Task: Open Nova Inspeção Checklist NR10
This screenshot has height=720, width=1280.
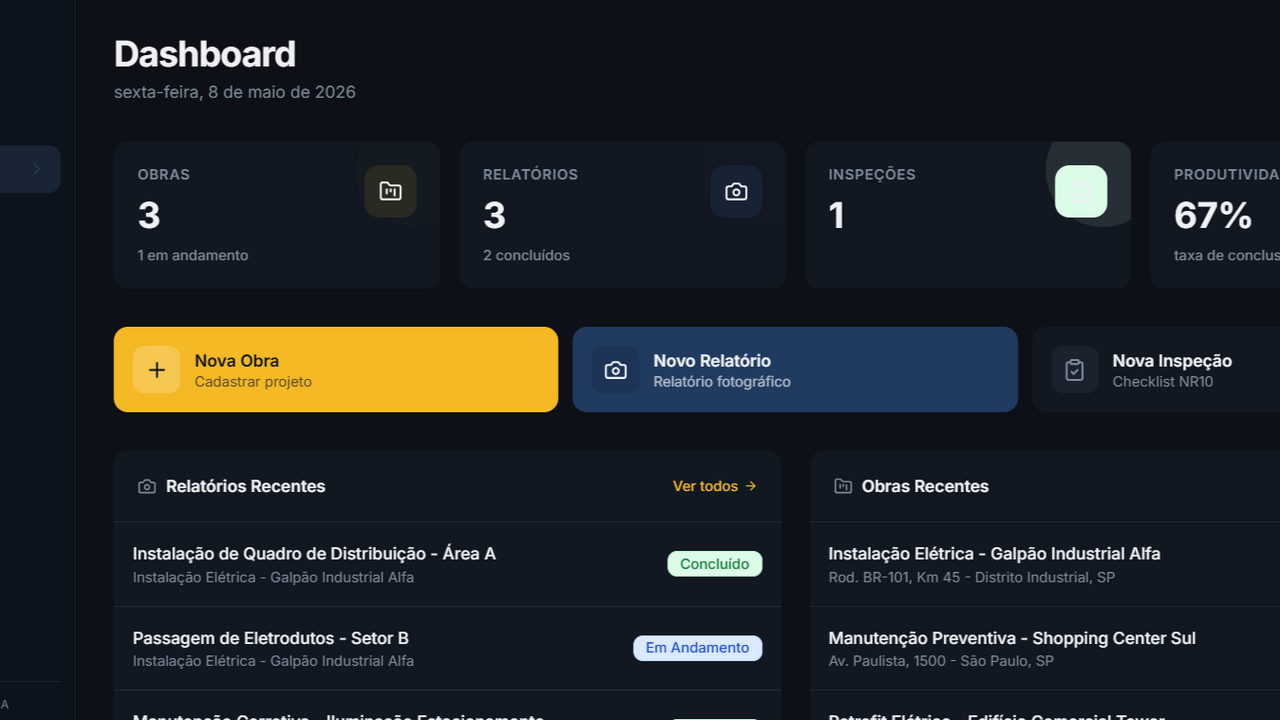Action: (x=1156, y=370)
